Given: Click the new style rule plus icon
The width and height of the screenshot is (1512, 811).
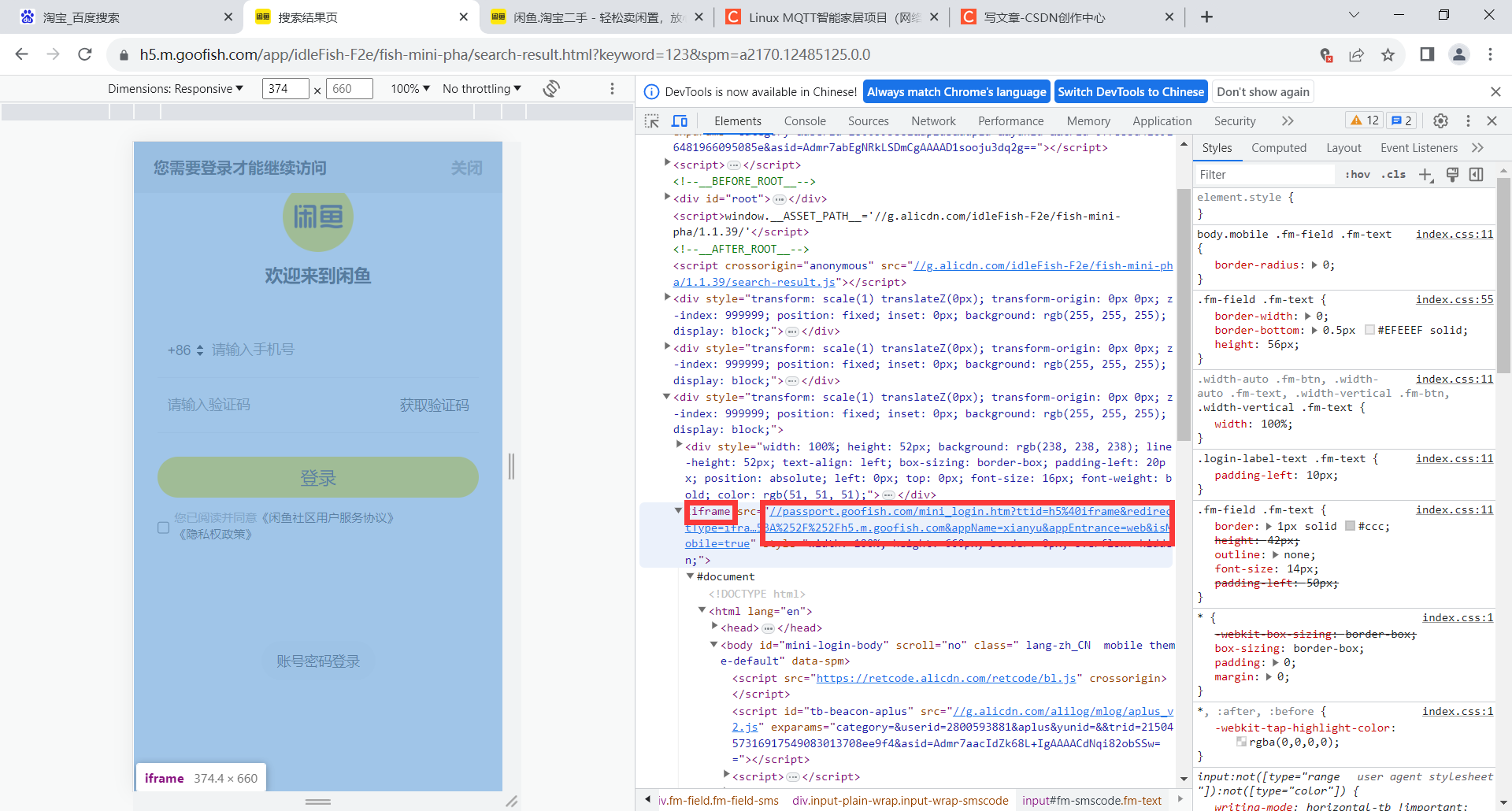Looking at the screenshot, I should (x=1425, y=175).
